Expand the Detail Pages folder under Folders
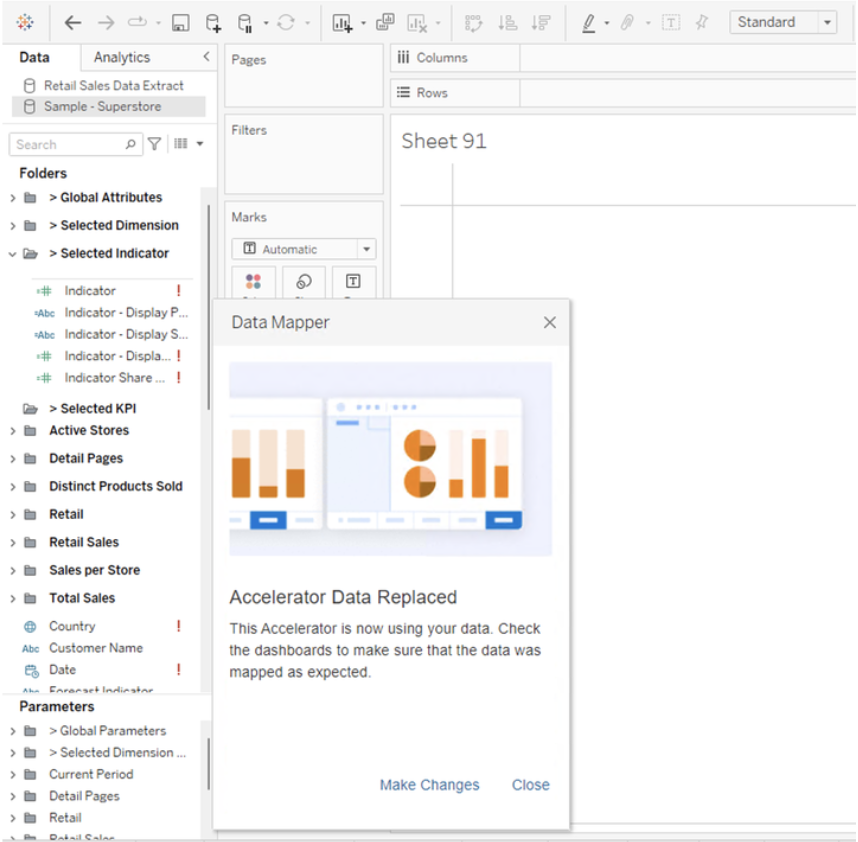The width and height of the screenshot is (858, 842). coord(13,459)
